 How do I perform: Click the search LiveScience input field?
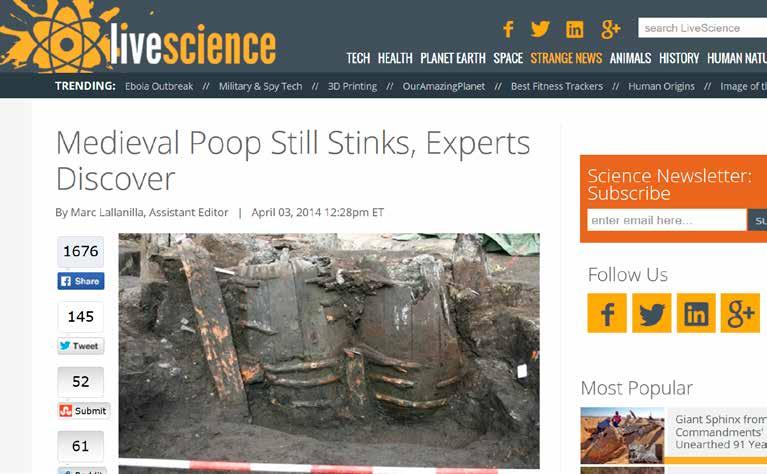point(702,28)
